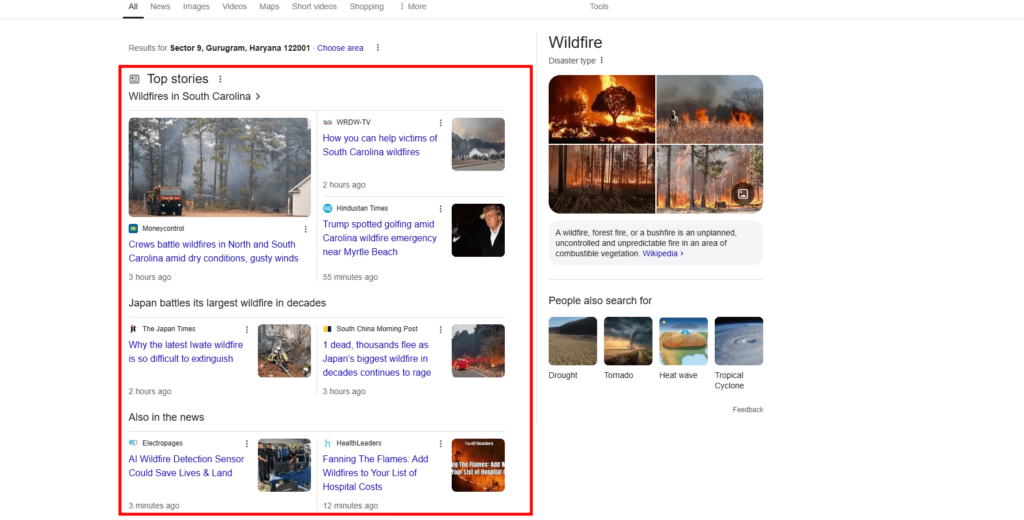The width and height of the screenshot is (1024, 520).
Task: Open three-dot menu next to Top stories
Action: click(220, 79)
